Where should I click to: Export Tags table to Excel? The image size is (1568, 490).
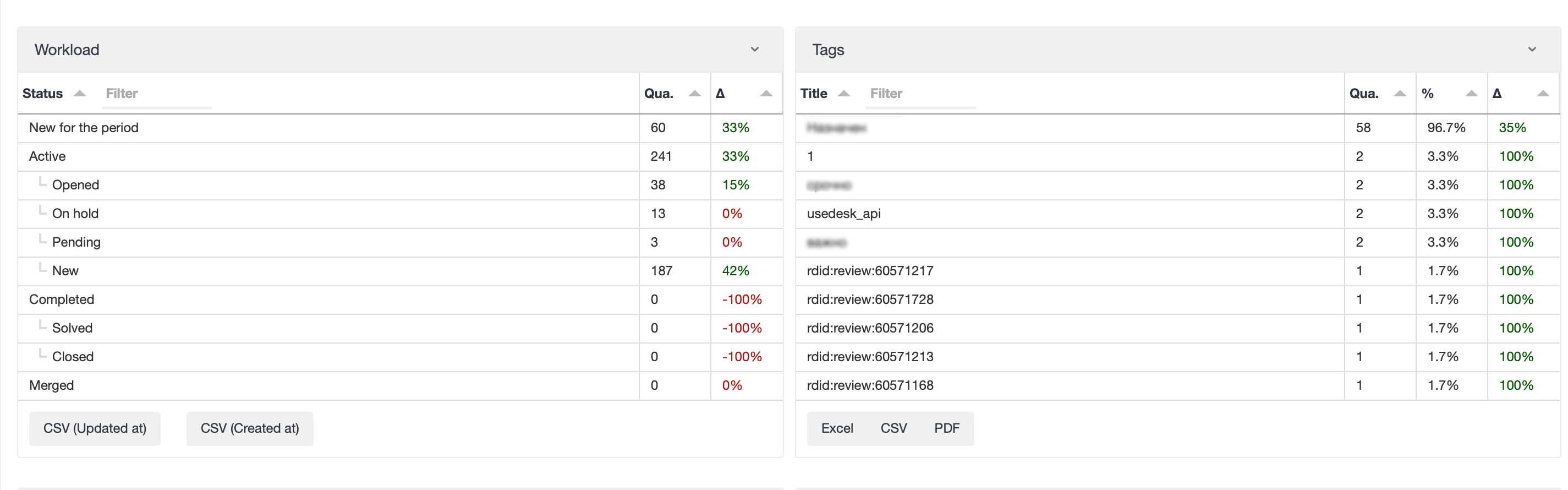(837, 428)
